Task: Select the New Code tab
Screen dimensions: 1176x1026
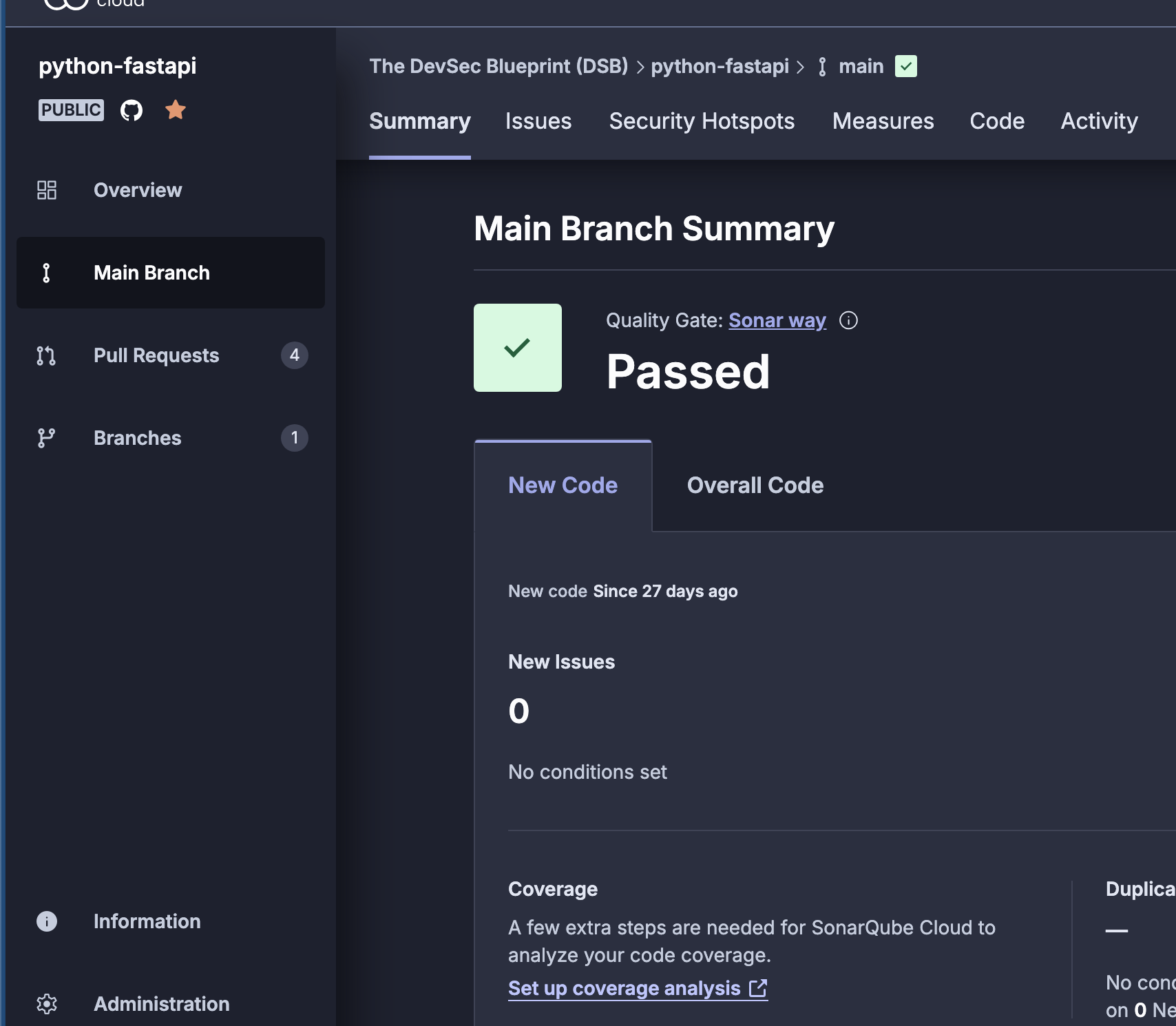Action: 563,485
